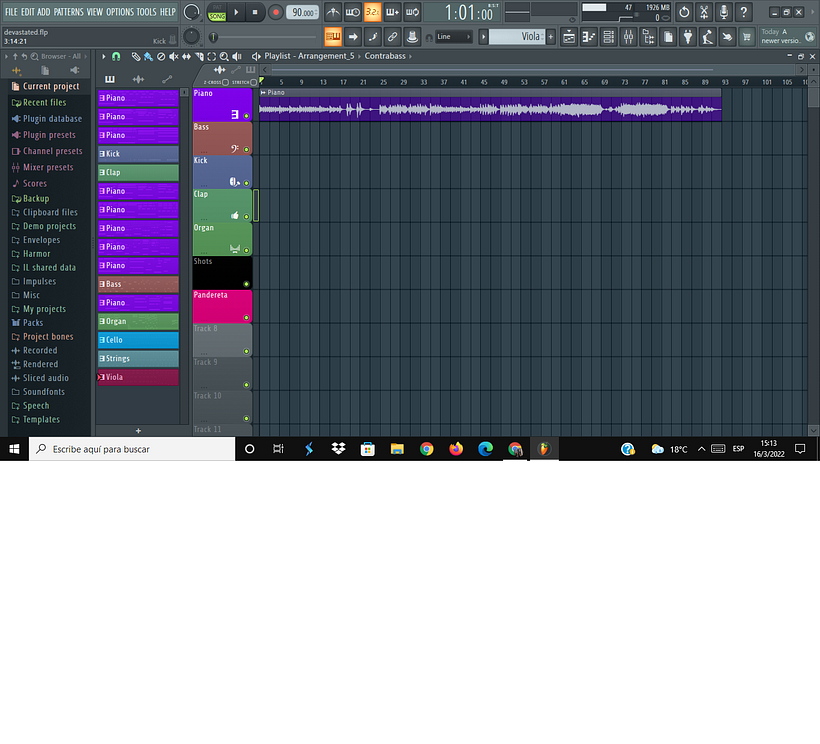Image resolution: width=820 pixels, height=744 pixels.
Task: Toggle STRETCH option checkbox
Action: point(254,82)
